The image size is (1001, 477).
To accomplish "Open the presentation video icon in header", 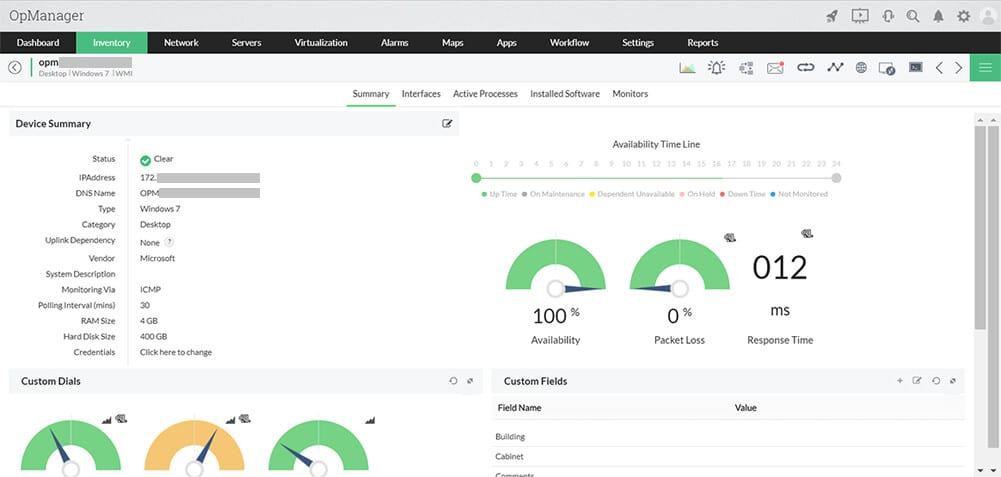I will (x=860, y=16).
